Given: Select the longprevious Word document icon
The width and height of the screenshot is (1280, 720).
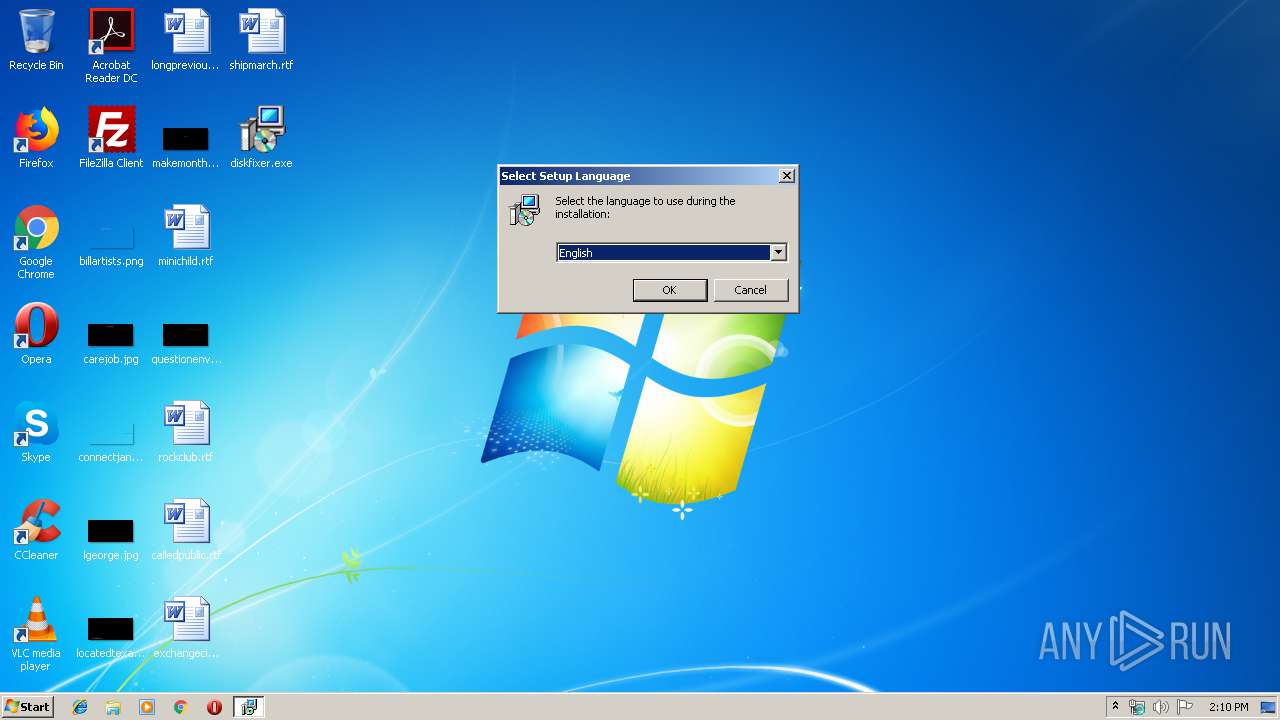Looking at the screenshot, I should click(186, 40).
